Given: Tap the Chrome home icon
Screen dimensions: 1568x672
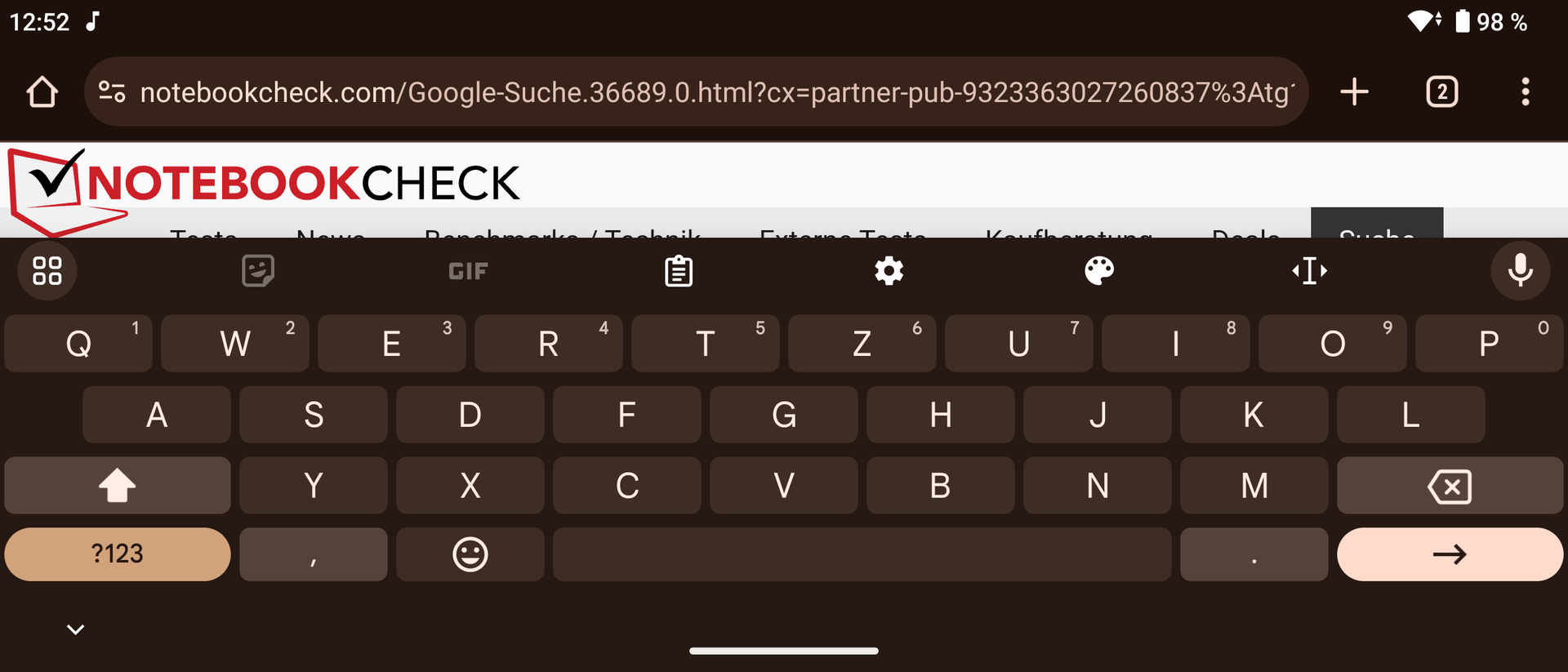Looking at the screenshot, I should pos(42,92).
